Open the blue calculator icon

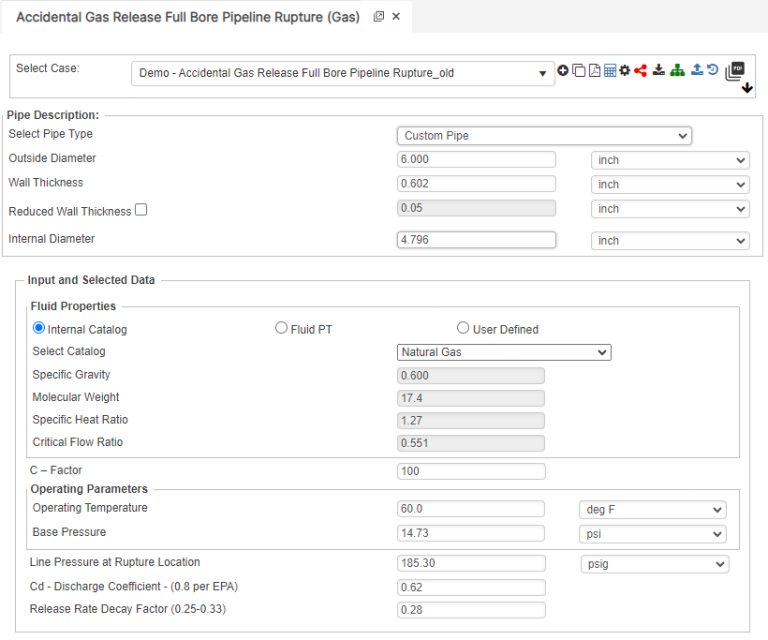tap(609, 71)
